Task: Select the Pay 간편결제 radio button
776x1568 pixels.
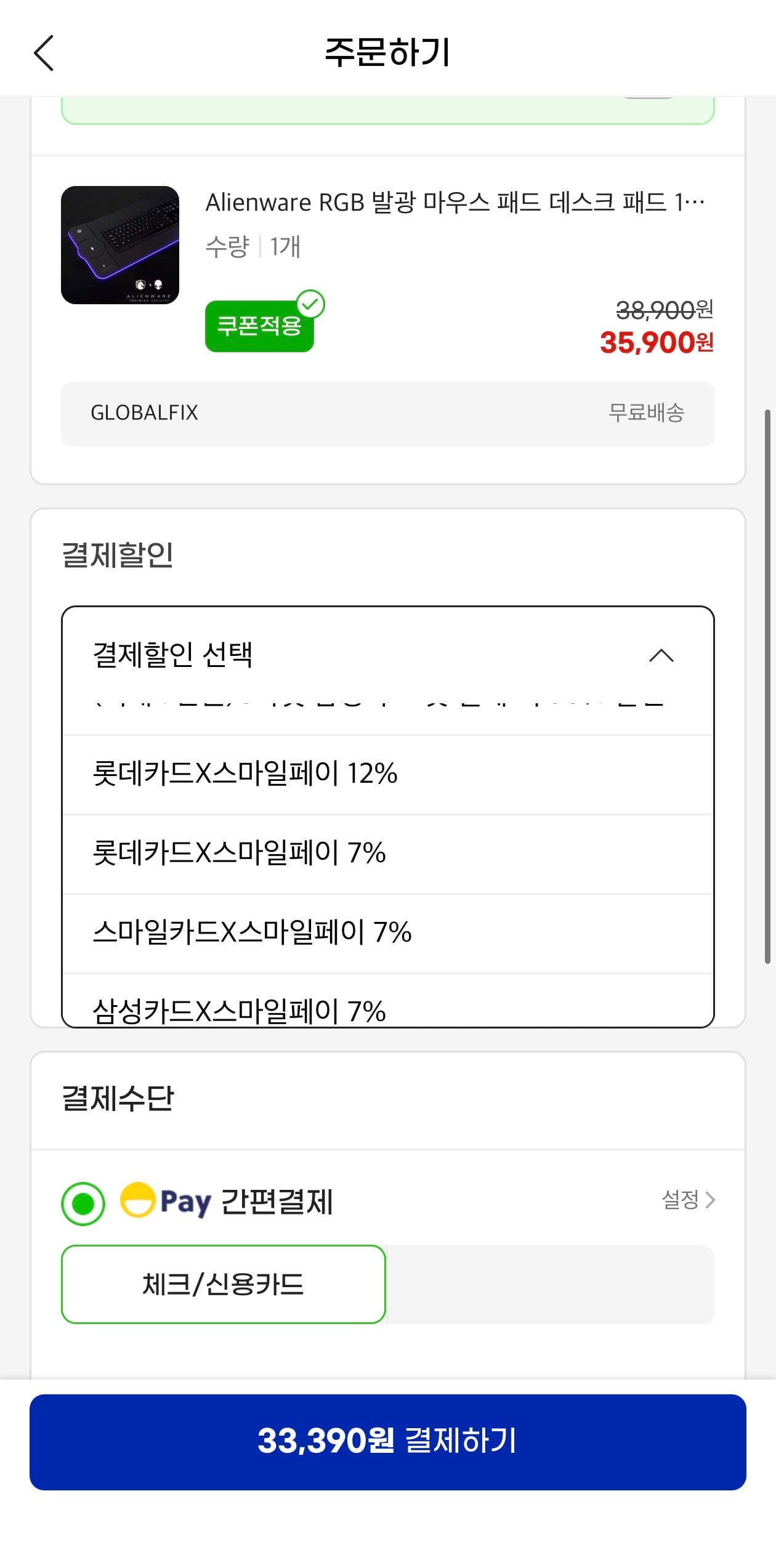Action: tap(83, 1201)
